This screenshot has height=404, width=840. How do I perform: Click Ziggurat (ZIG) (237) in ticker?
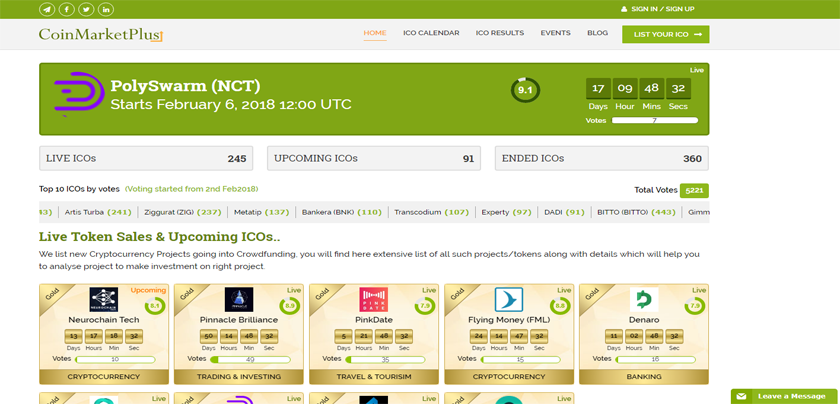183,212
